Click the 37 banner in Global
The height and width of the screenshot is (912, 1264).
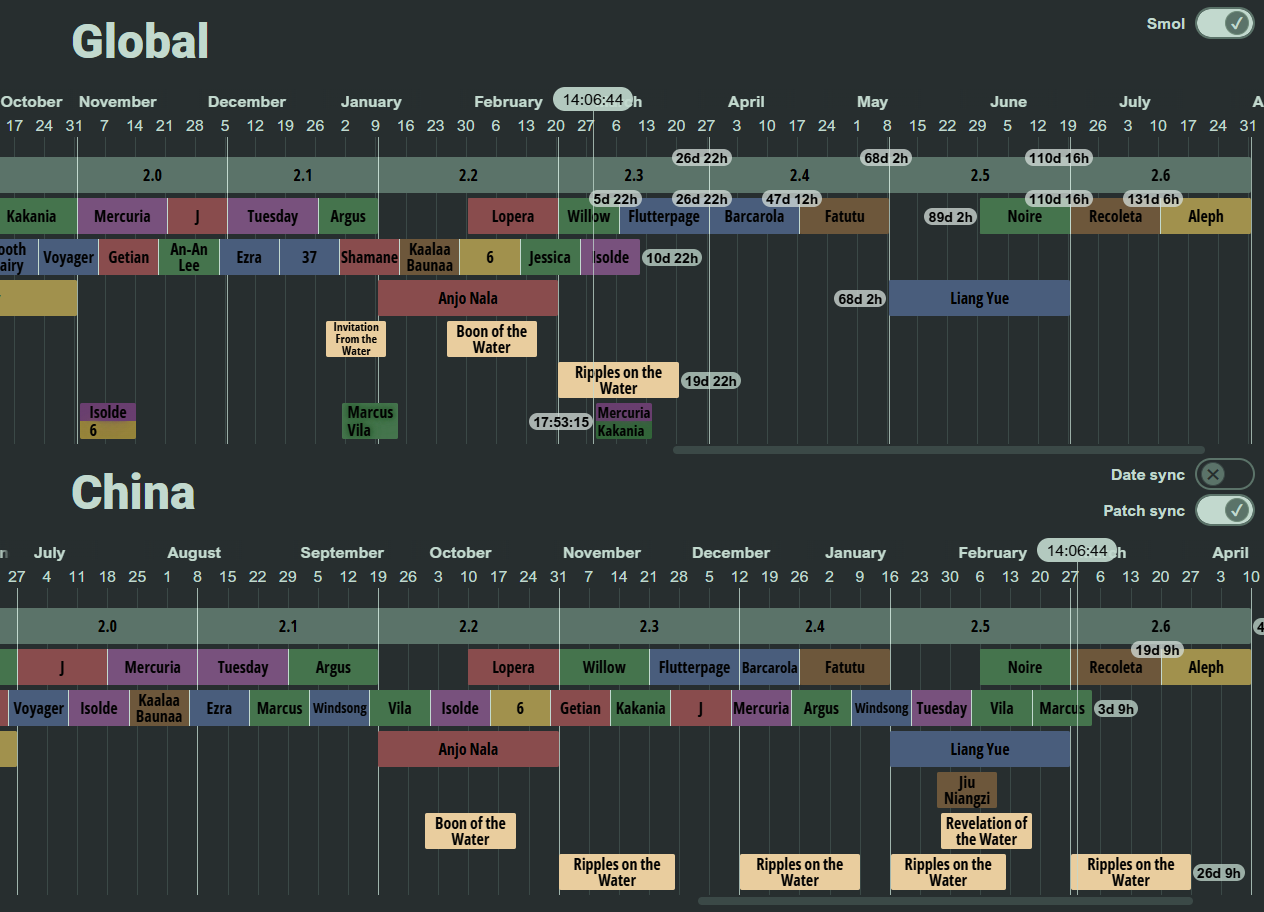pyautogui.click(x=309, y=257)
